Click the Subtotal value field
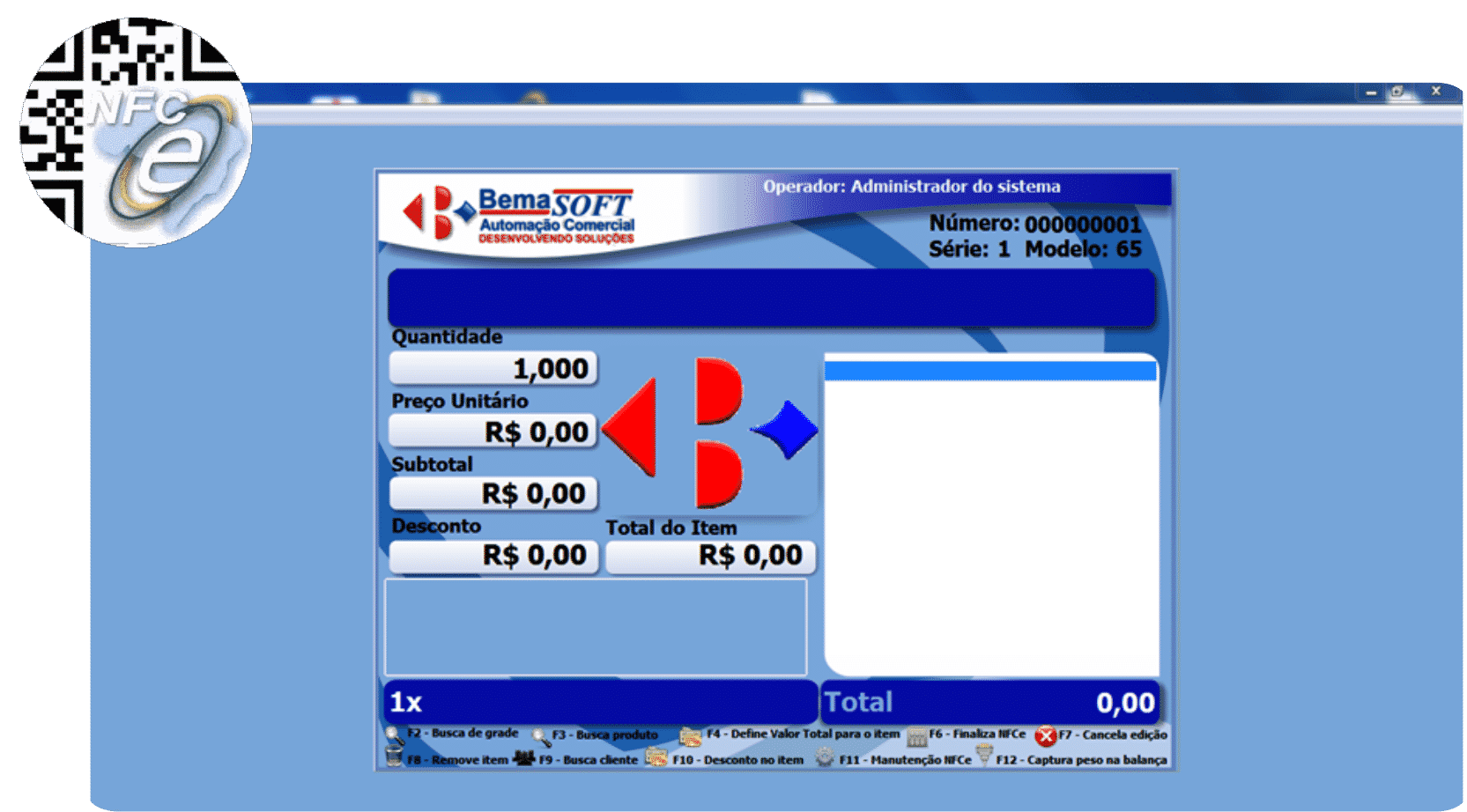The width and height of the screenshot is (1467, 812). [x=493, y=493]
